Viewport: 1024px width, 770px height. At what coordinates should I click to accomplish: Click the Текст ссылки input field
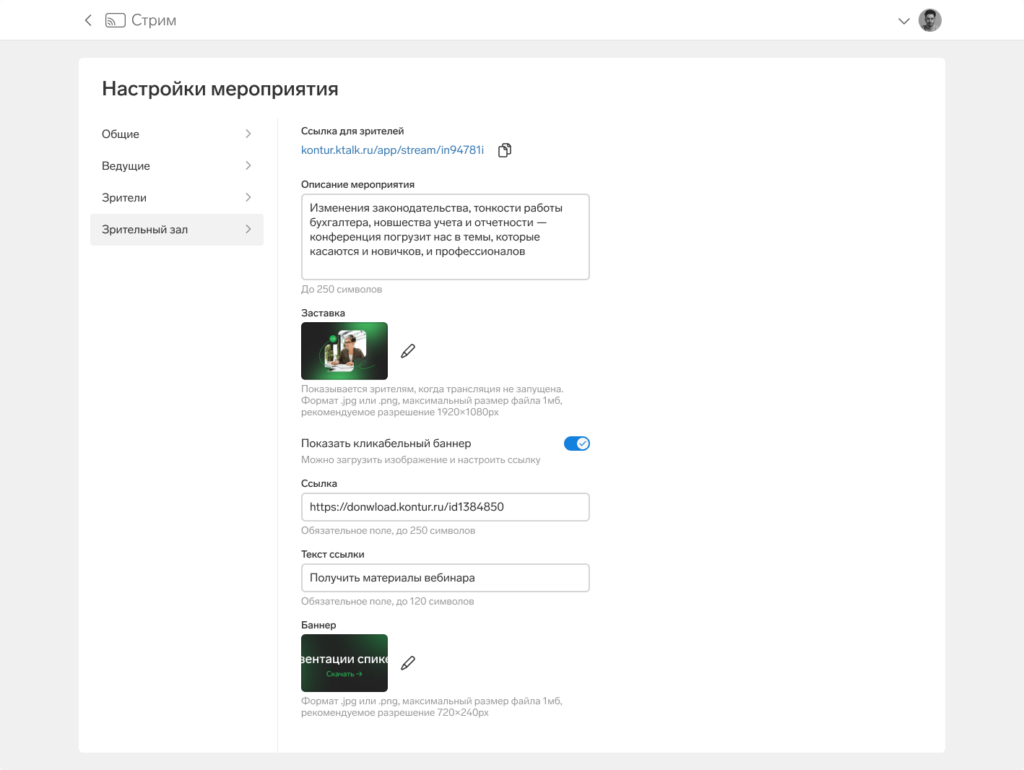445,578
